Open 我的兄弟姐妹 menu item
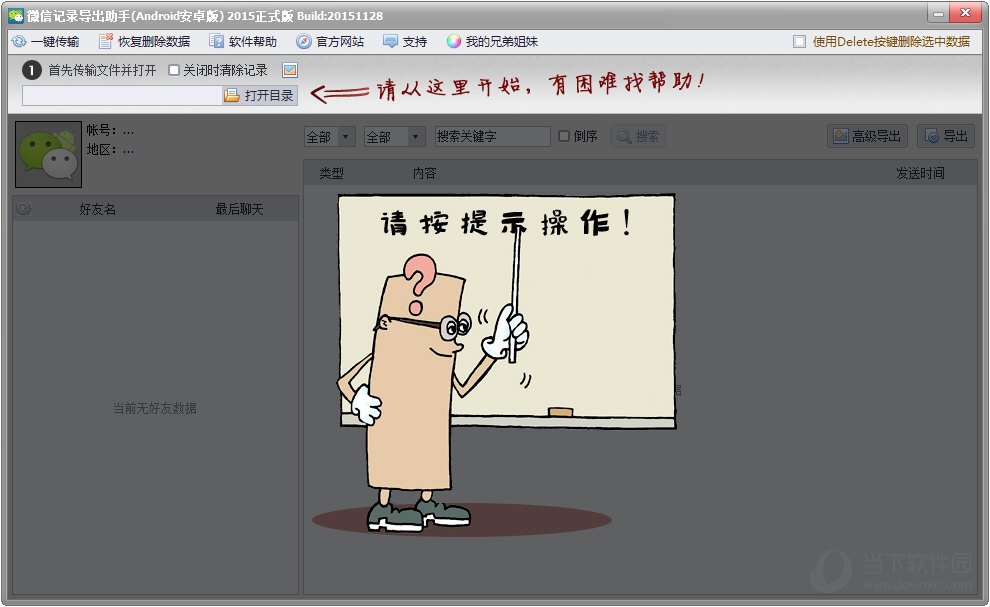The height and width of the screenshot is (607, 990). tap(492, 42)
